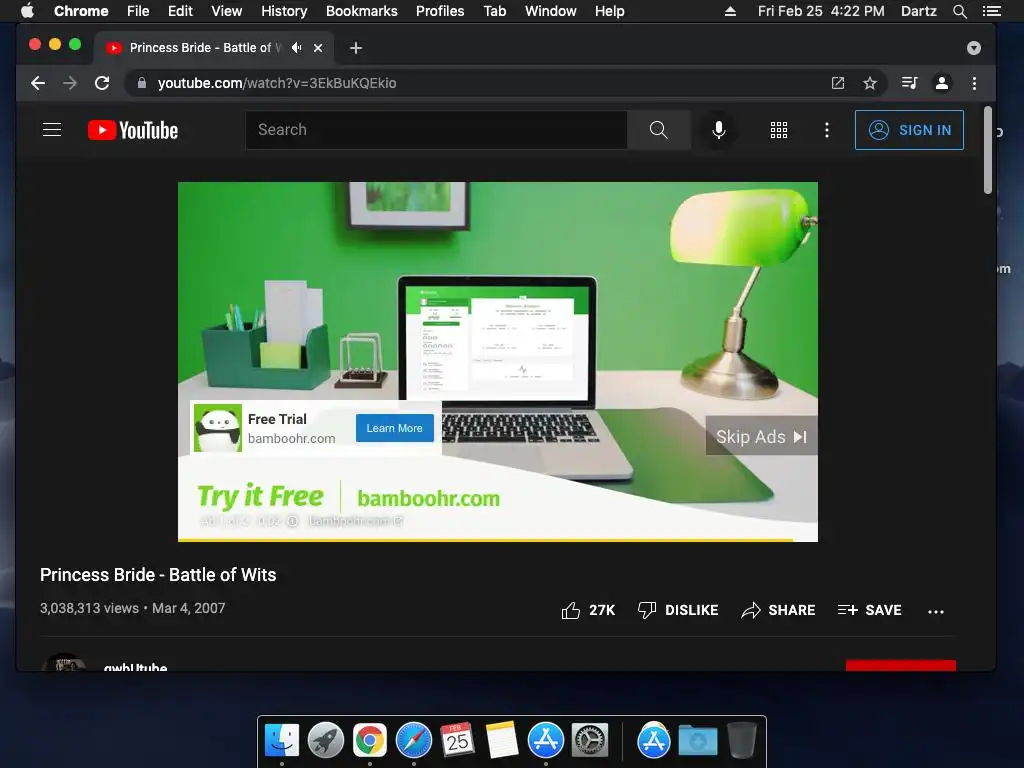Screen dimensions: 1024x768
Task: Start voice search with microphone icon
Action: click(x=718, y=130)
